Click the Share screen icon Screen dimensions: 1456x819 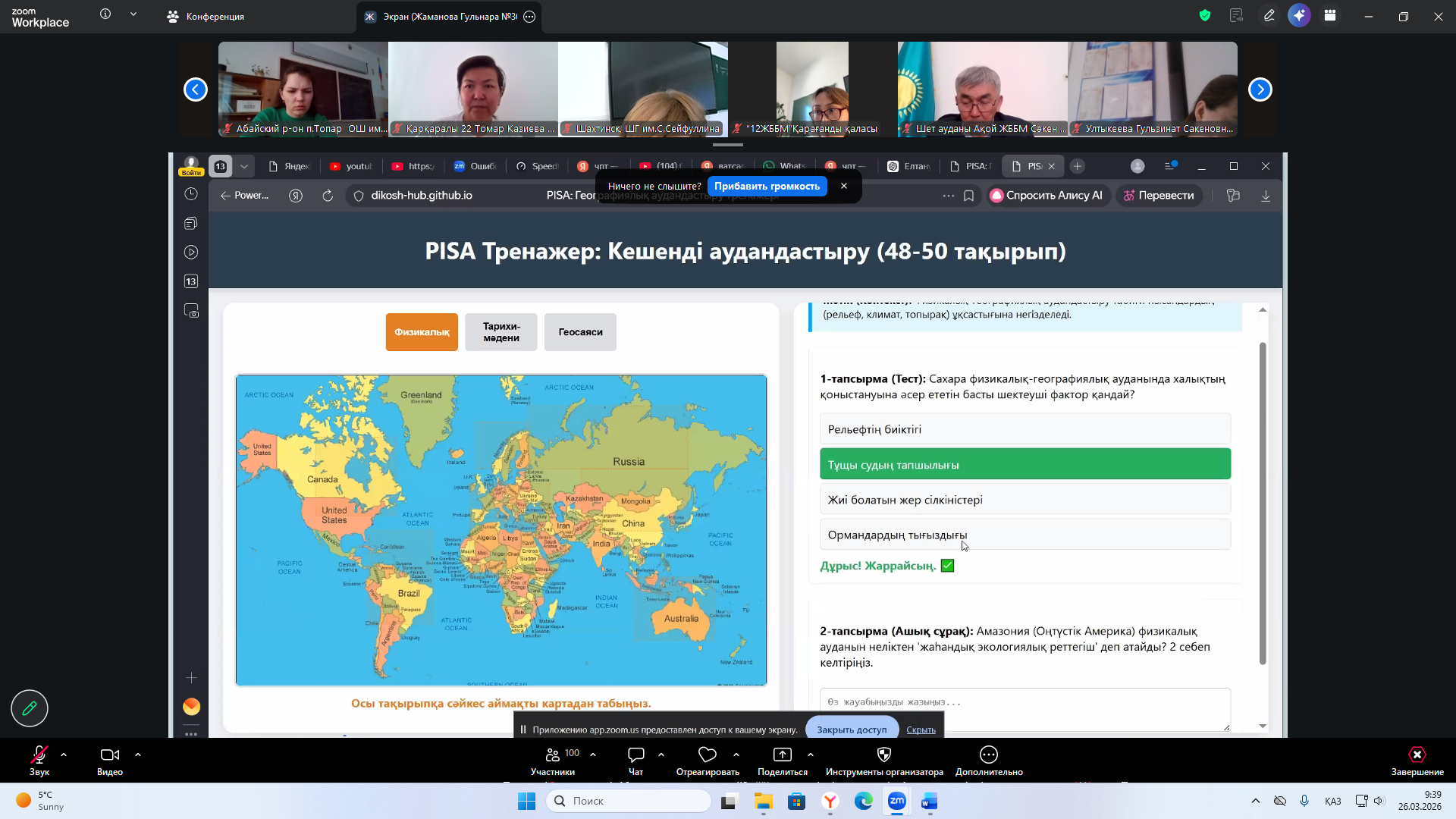[782, 755]
